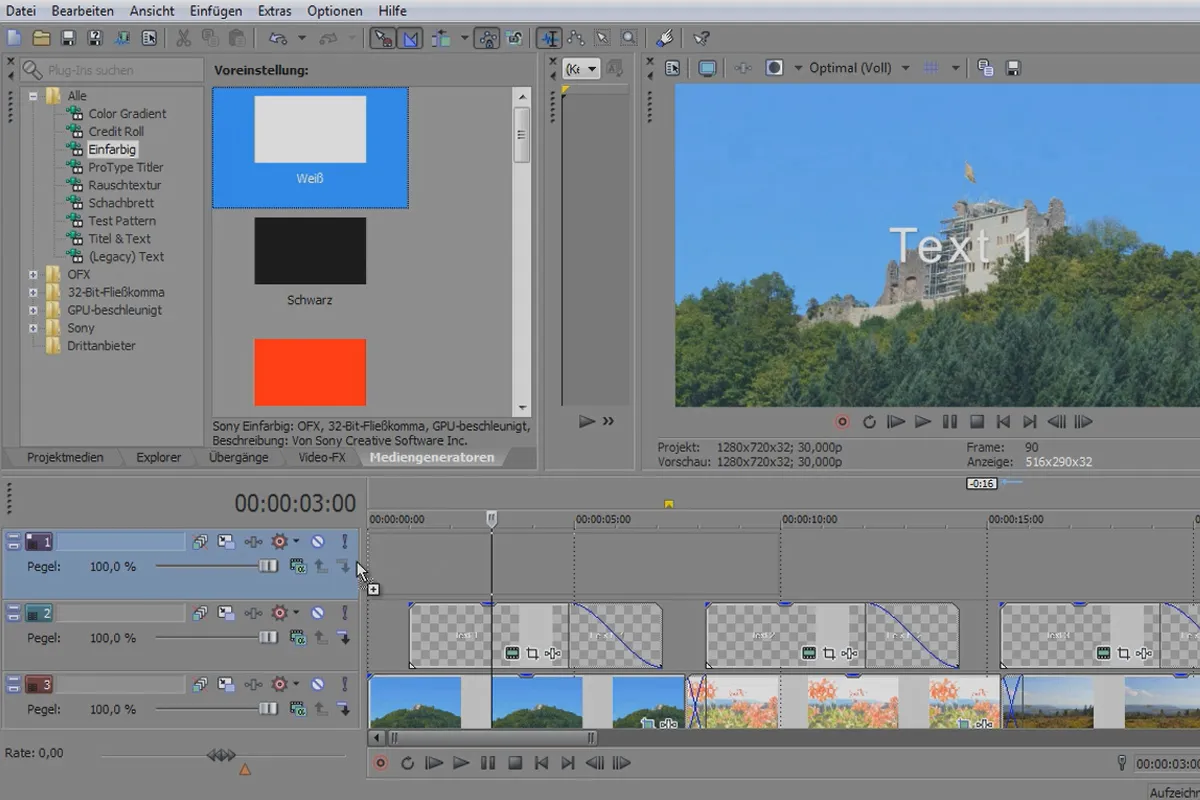Expand the OFX folder

pos(33,274)
